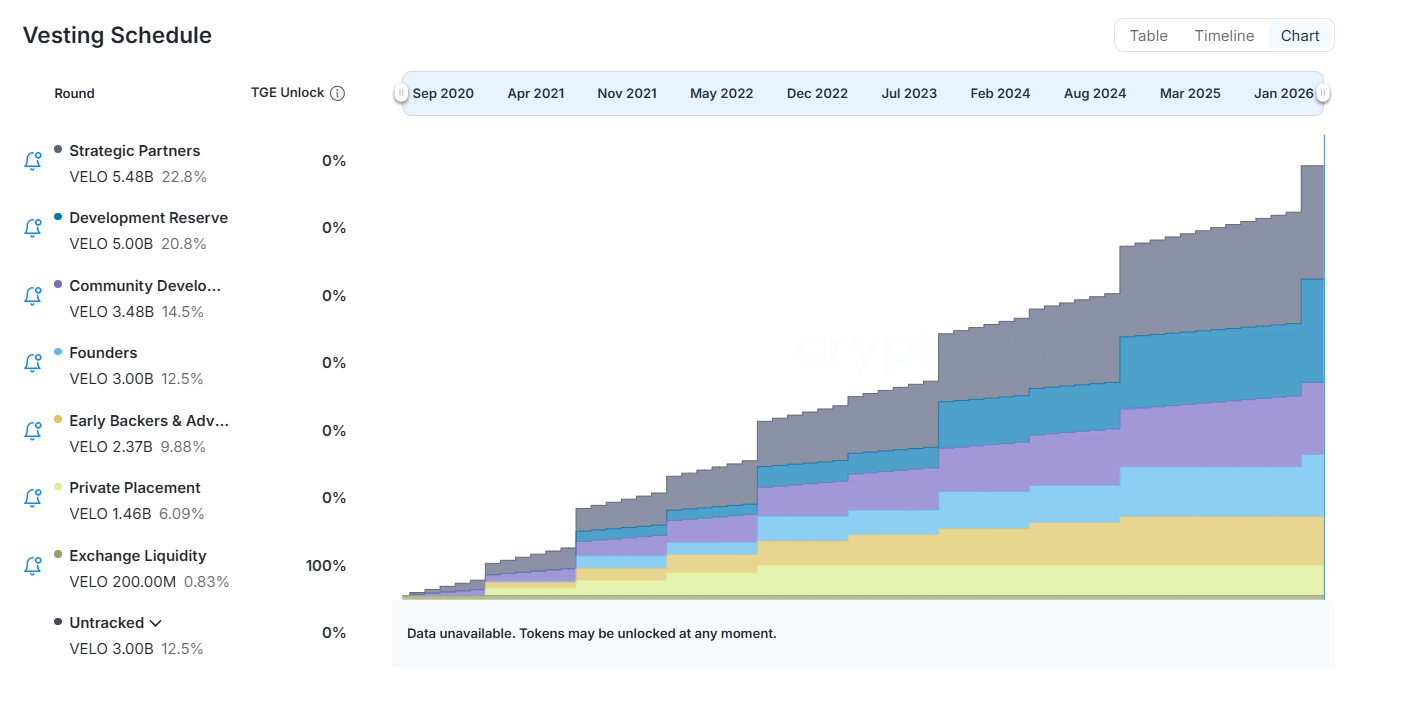Viewport: 1410px width, 710px height.
Task: Toggle the Private Placement alert bell
Action: click(32, 498)
